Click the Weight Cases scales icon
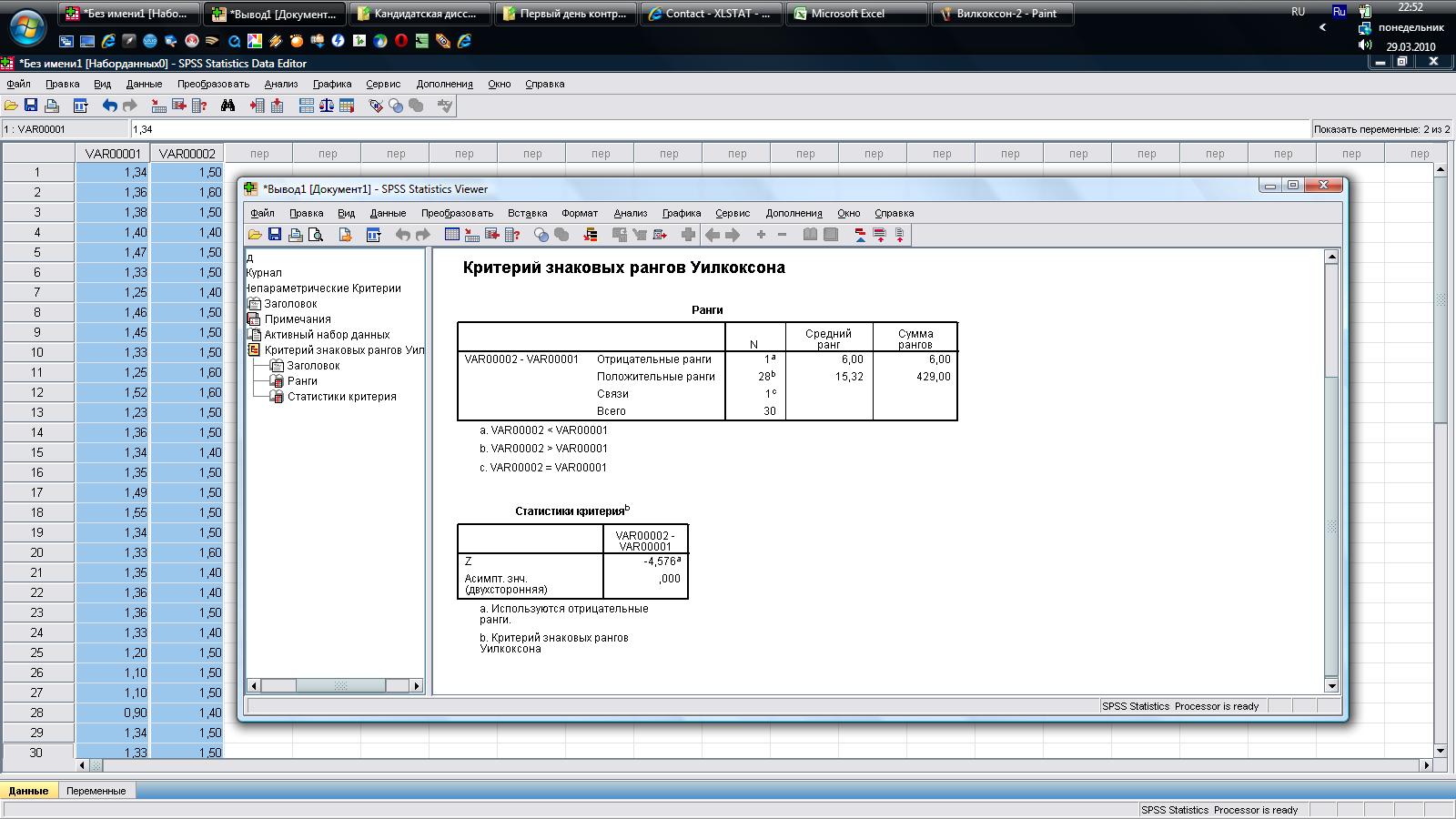This screenshot has height=819, width=1456. [327, 106]
